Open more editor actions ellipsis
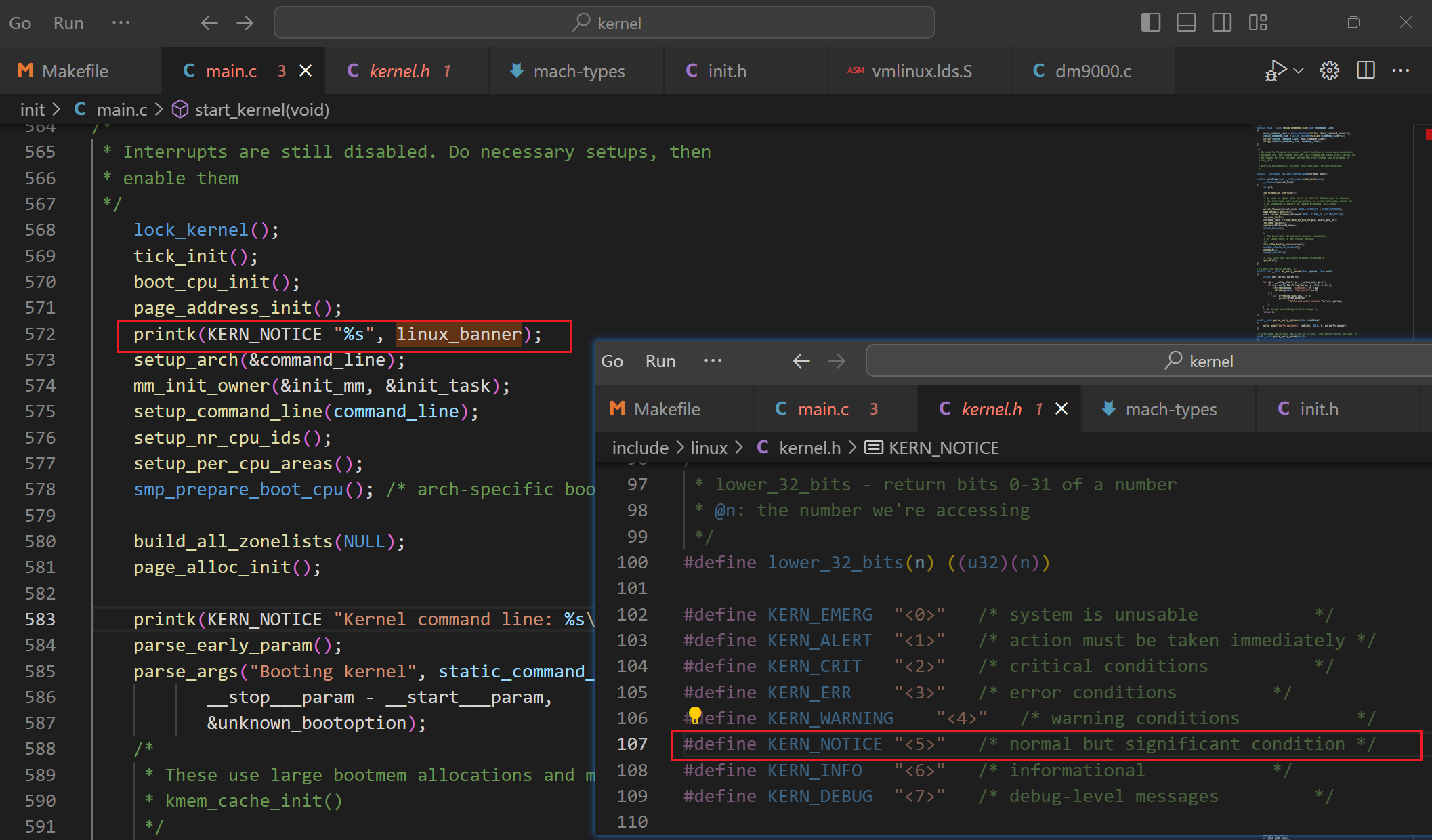Viewport: 1432px width, 840px height. (x=1401, y=70)
